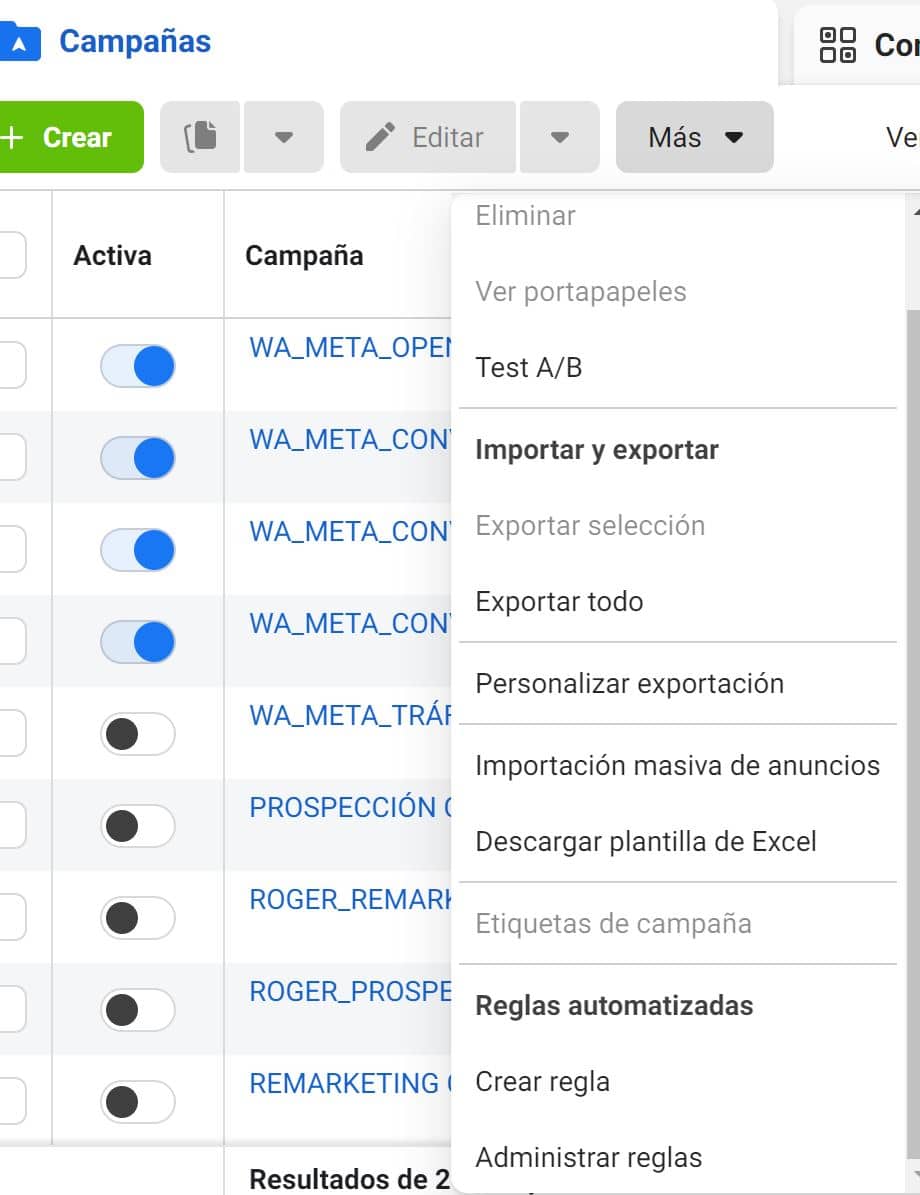The image size is (920, 1195).
Task: Collapse the Más dropdown menu
Action: [x=695, y=137]
